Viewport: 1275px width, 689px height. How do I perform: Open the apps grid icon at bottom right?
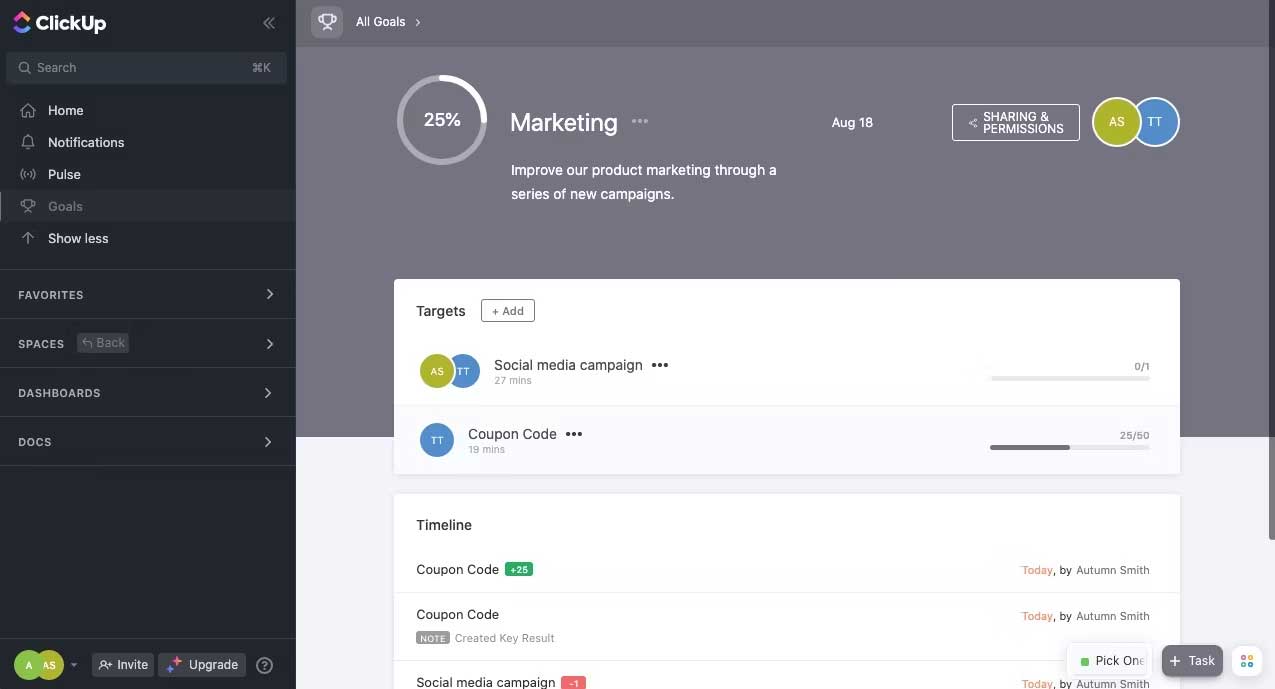click(x=1246, y=661)
